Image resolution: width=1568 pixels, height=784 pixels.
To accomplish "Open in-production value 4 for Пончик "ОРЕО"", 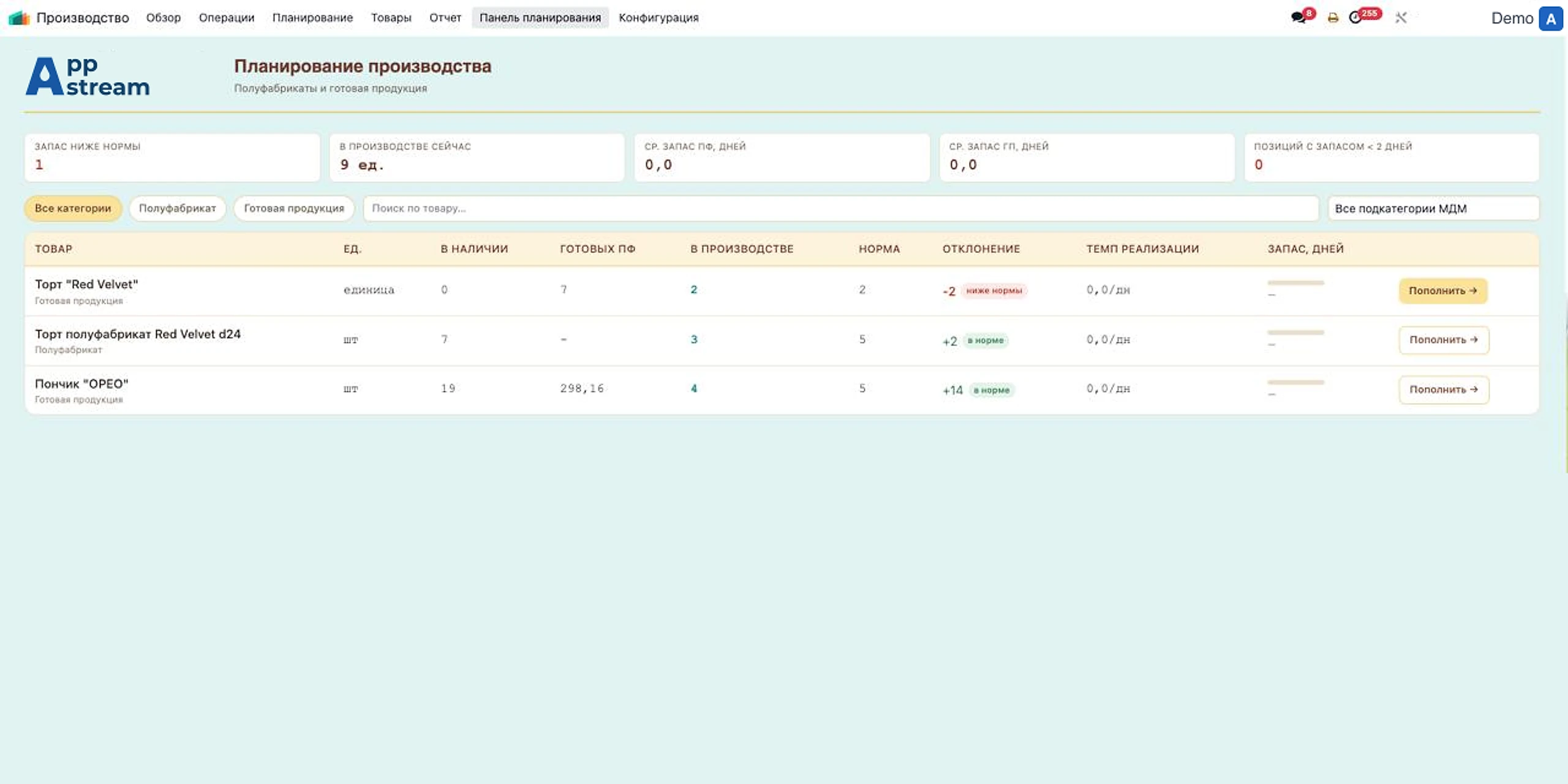I will click(694, 388).
